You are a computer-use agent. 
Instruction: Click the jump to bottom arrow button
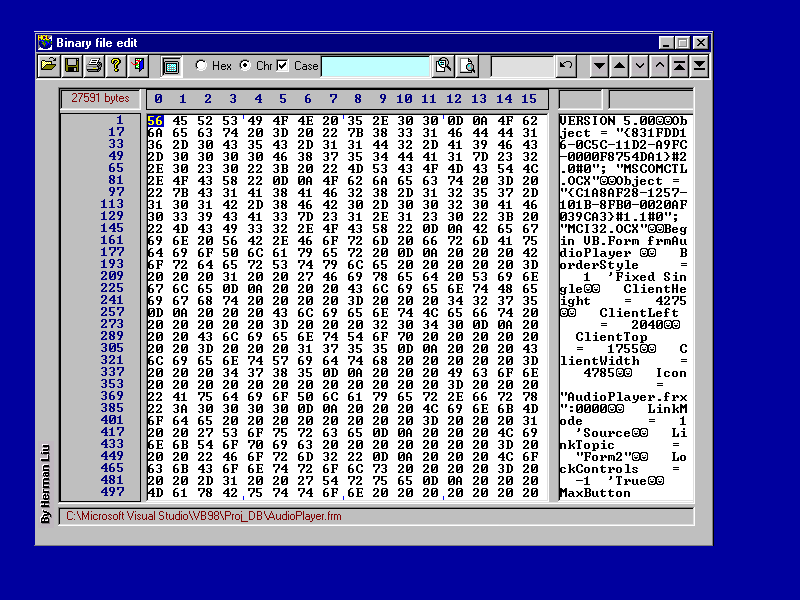[699, 66]
